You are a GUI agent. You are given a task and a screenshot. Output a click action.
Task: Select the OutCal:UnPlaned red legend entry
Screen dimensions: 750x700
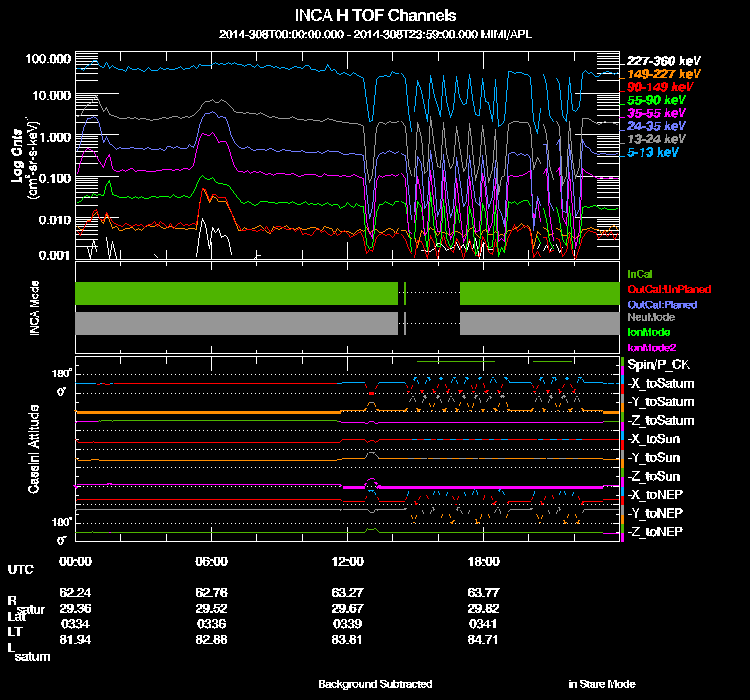click(x=661, y=289)
